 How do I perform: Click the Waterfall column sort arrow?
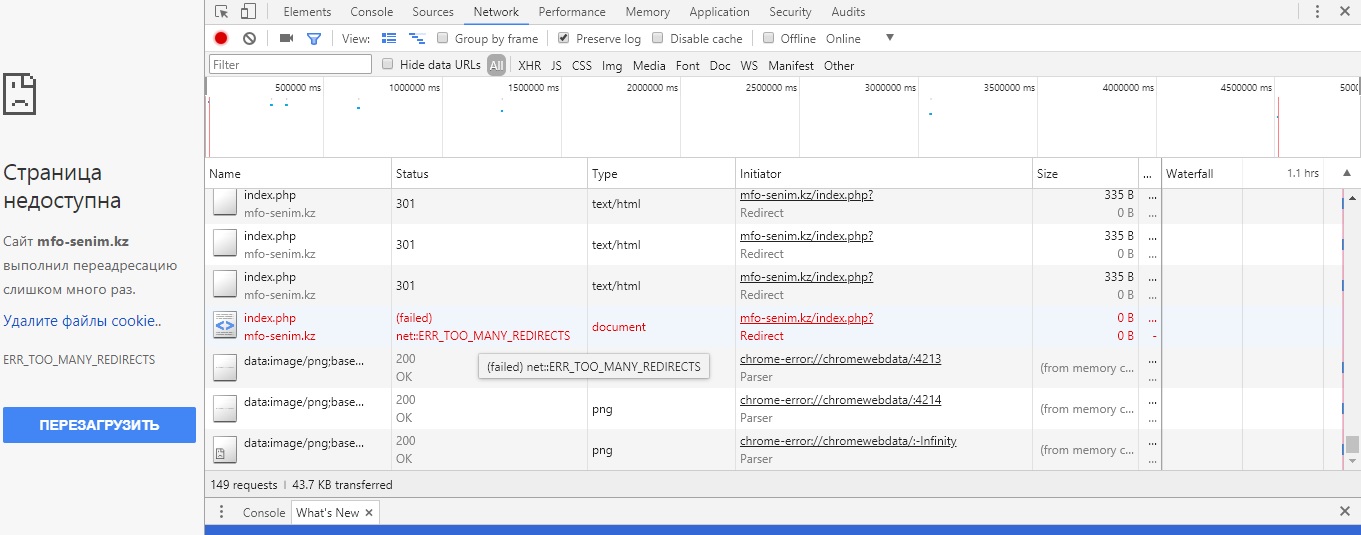tap(1346, 173)
